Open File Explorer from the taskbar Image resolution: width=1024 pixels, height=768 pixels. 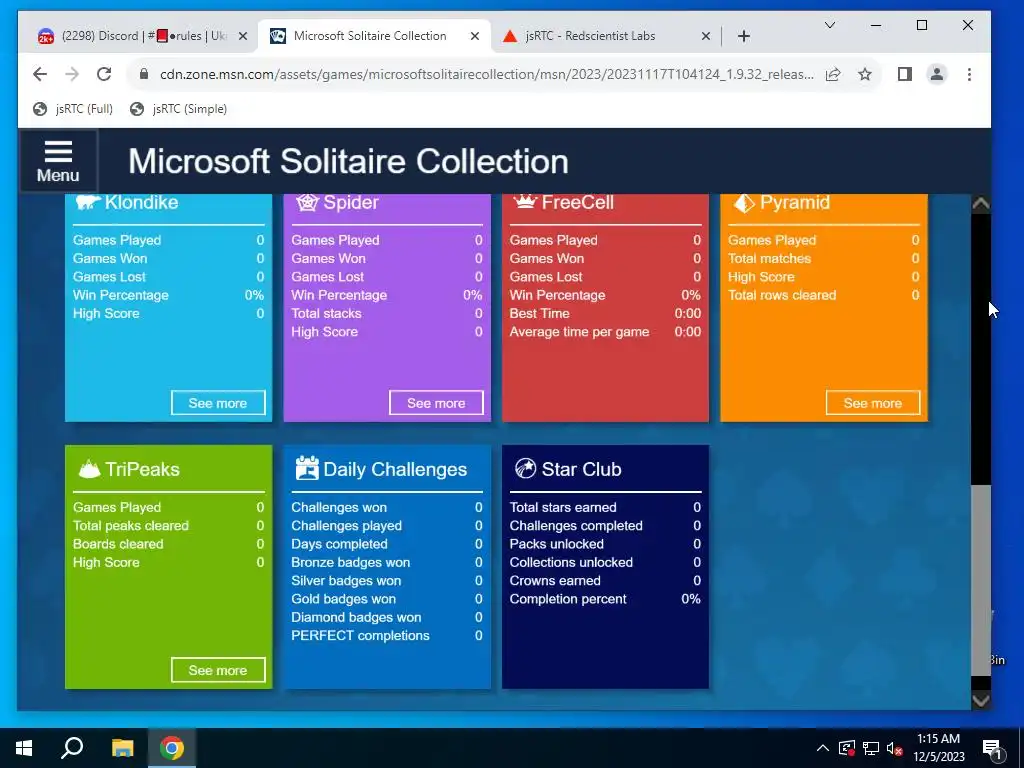tap(122, 748)
